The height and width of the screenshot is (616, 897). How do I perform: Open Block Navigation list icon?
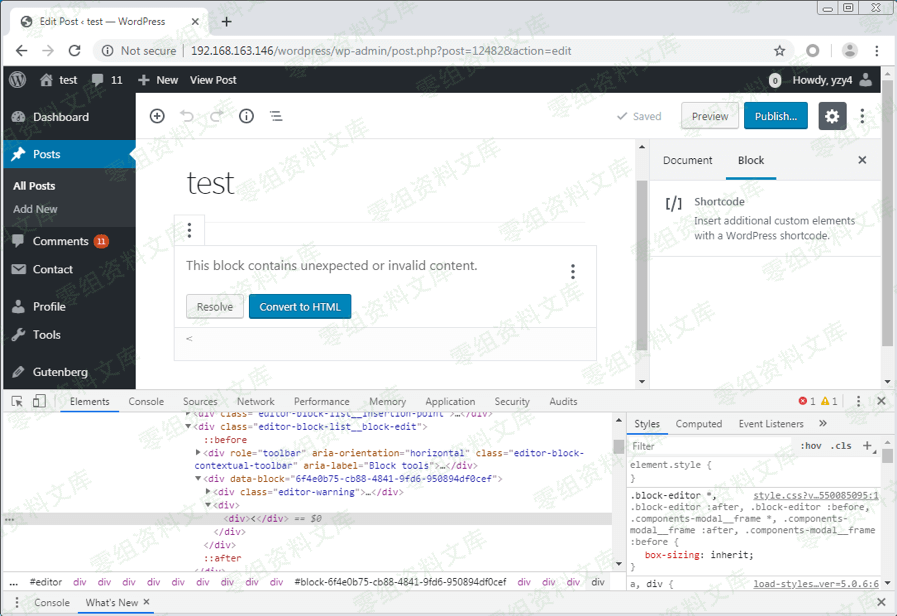click(x=276, y=116)
